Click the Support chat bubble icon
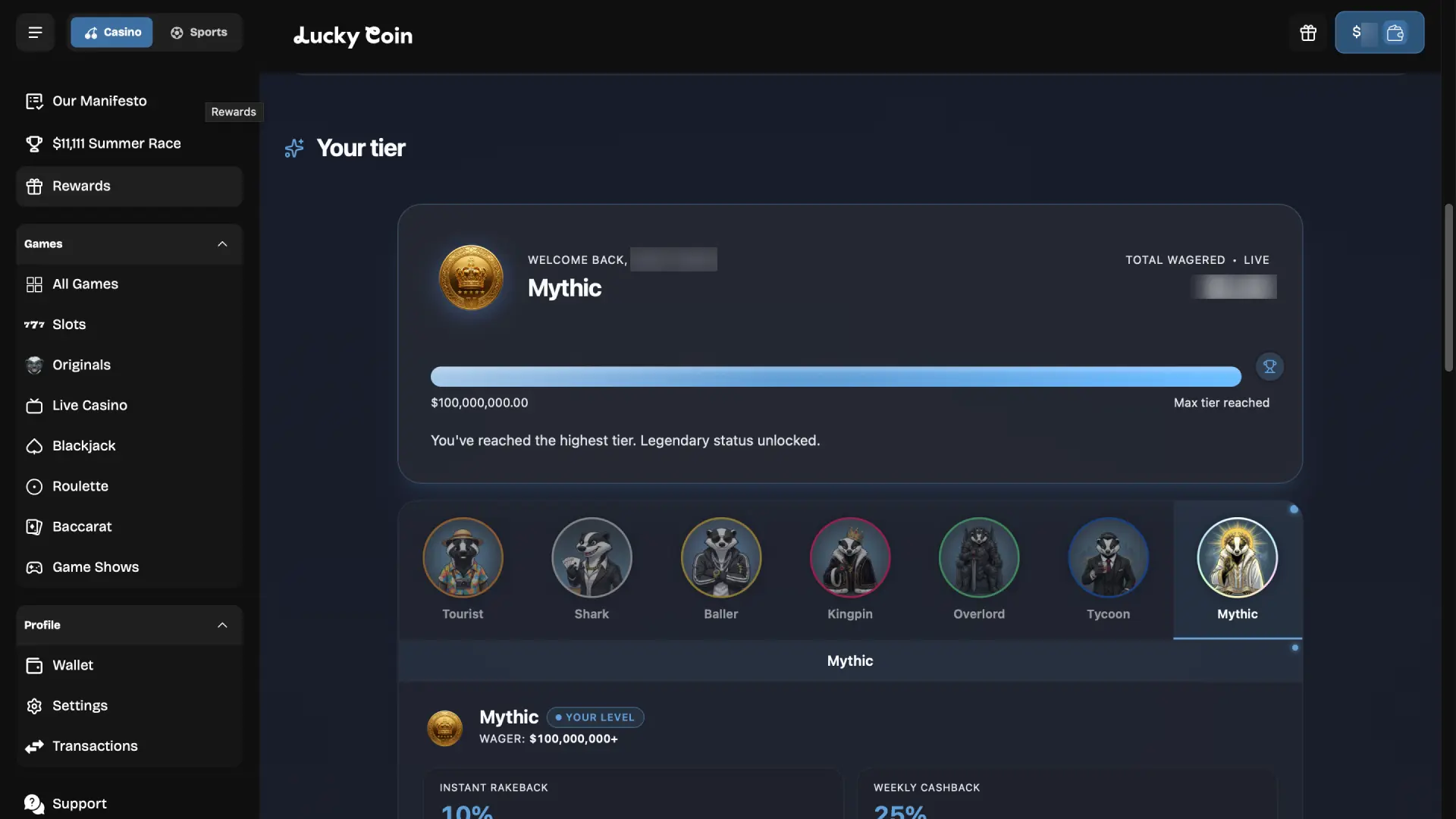The height and width of the screenshot is (819, 1456). [x=34, y=805]
